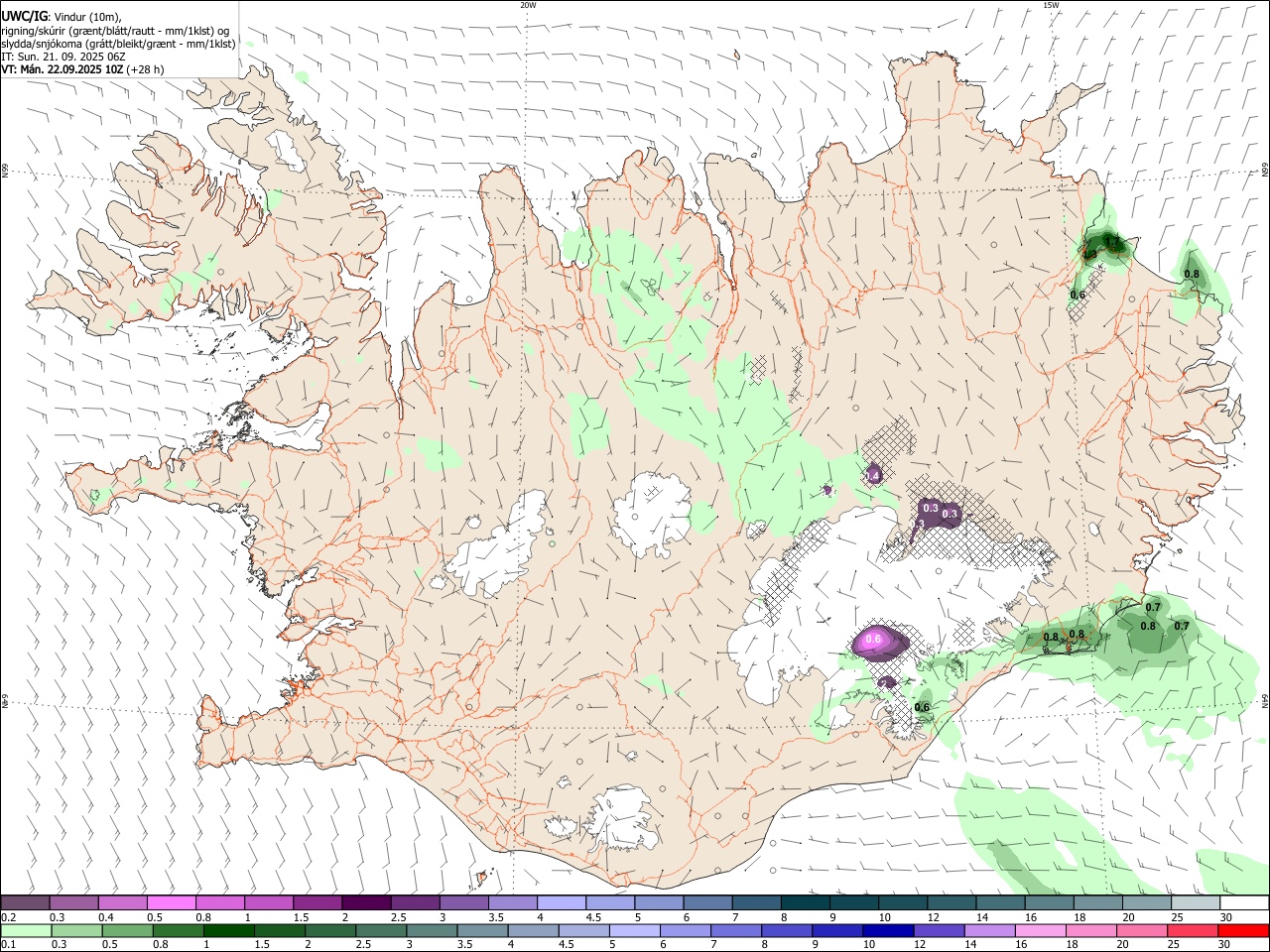1270x952 pixels.
Task: Pick the snow legend swatch between 4 and 4.5
Action: [x=562, y=902]
